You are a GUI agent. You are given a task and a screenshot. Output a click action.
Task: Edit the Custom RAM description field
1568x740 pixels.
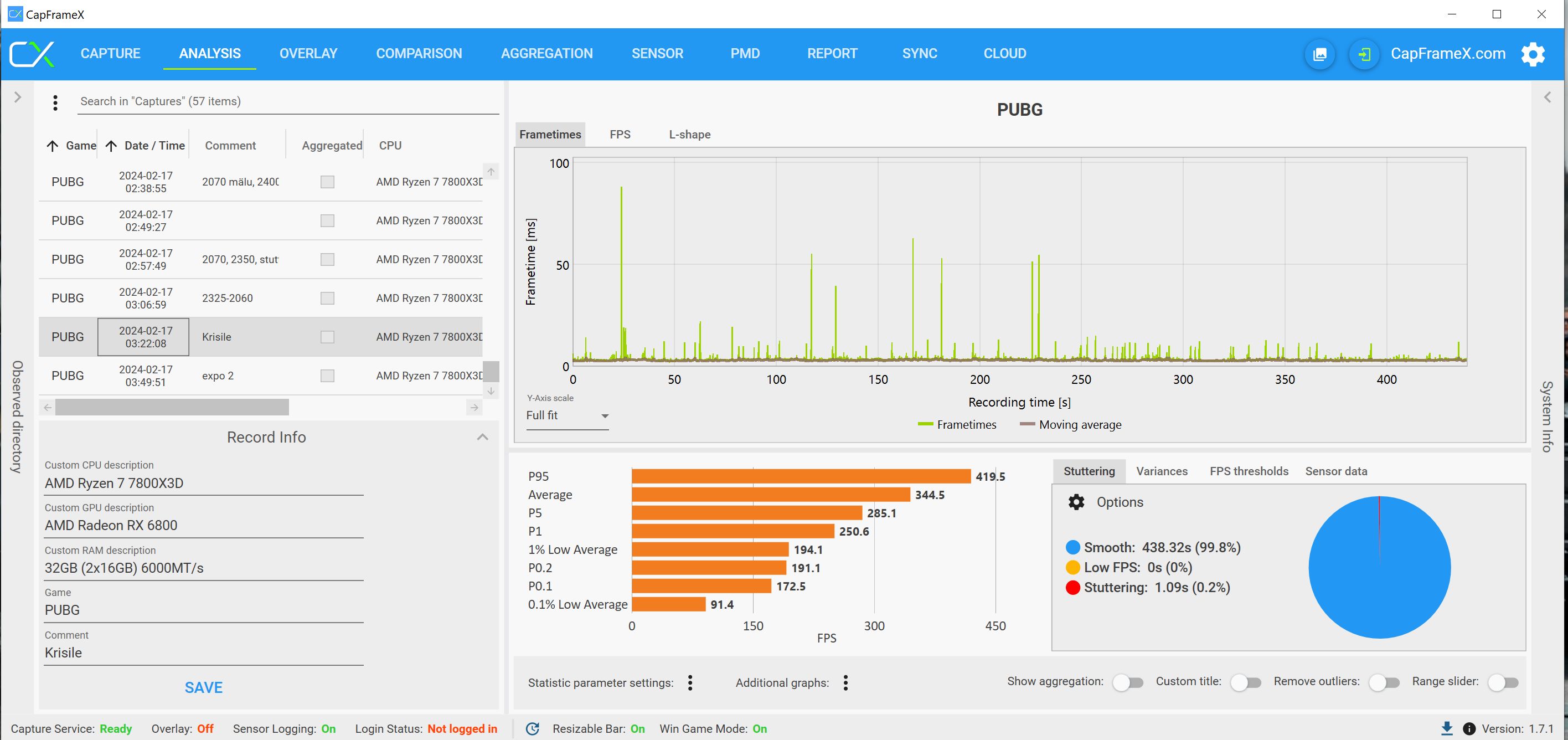coord(204,568)
